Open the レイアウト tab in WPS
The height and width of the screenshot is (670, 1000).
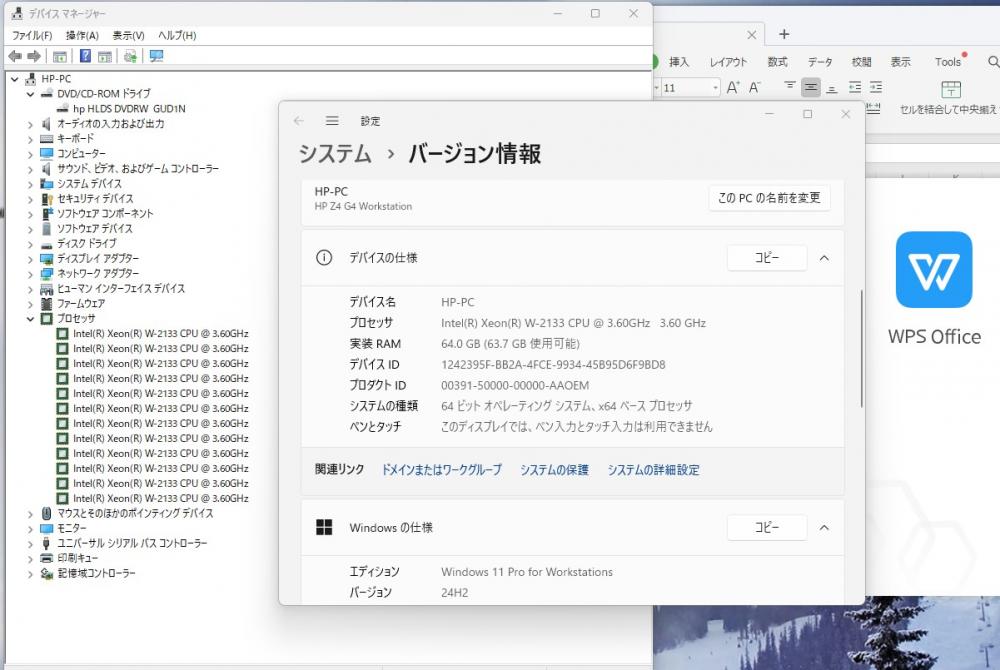[x=728, y=62]
